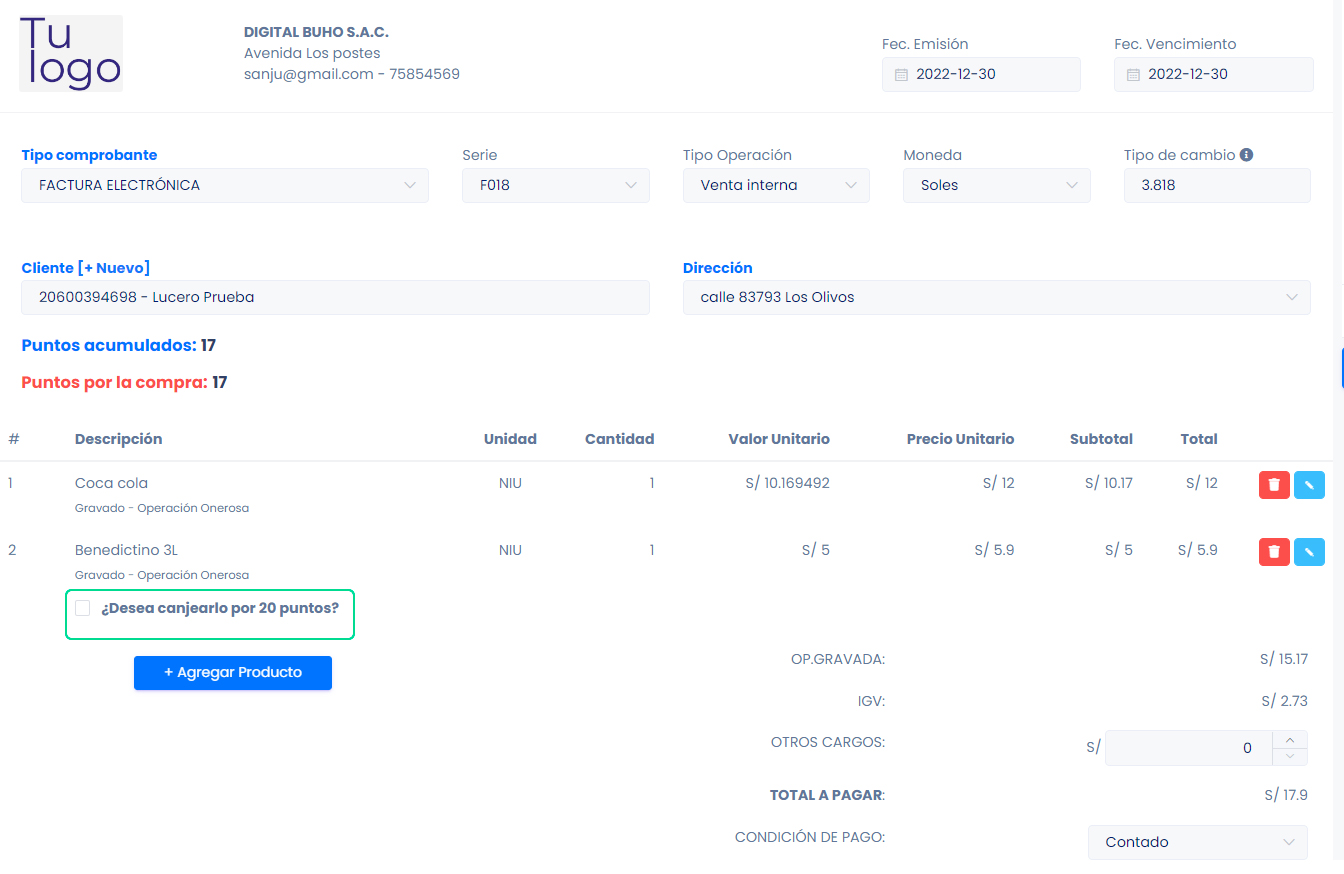
Task: Decrease Otros Cargos with down arrow
Action: pos(1290,756)
